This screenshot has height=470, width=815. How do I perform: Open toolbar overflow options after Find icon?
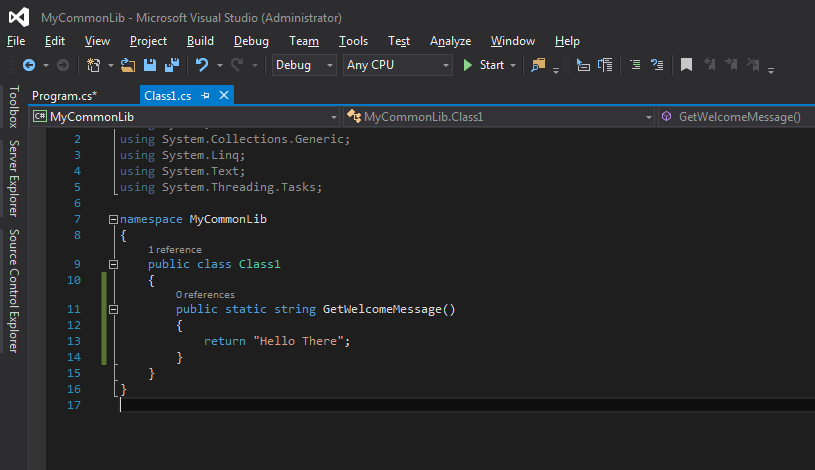(556, 70)
